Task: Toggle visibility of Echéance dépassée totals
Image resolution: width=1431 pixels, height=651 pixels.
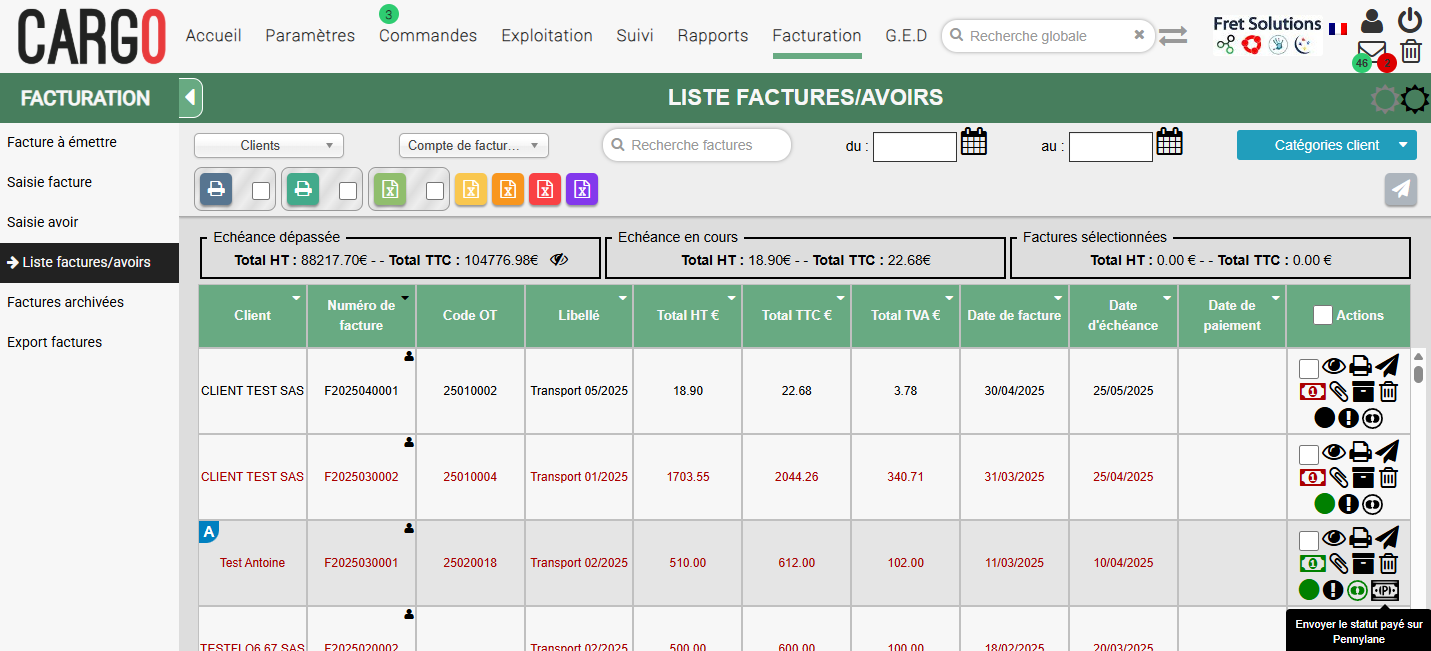Action: 558,260
